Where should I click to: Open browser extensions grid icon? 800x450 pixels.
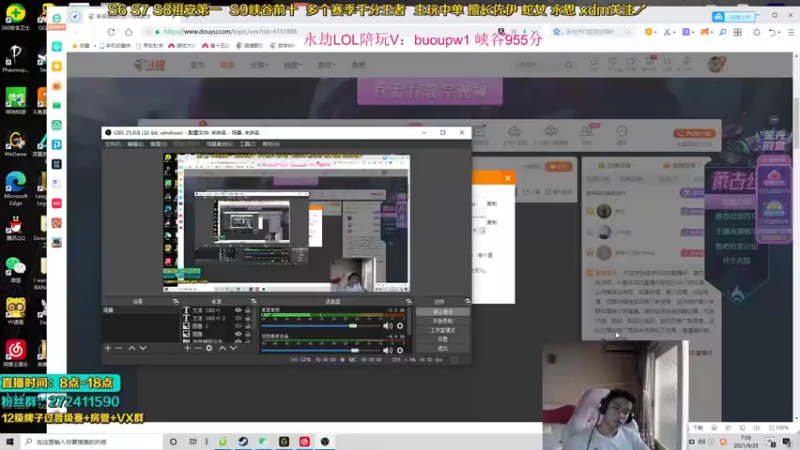pos(738,32)
